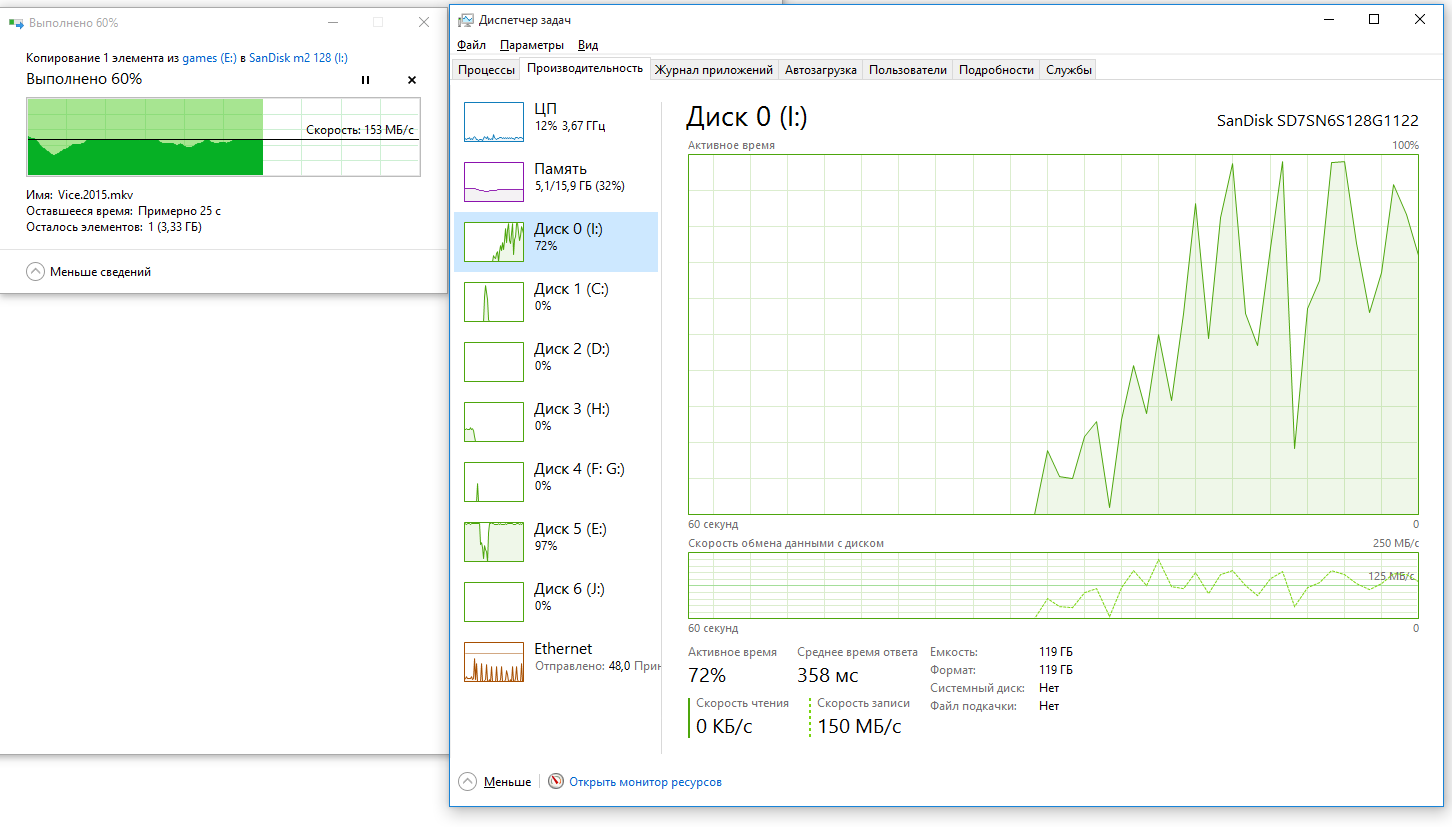Collapse details with Меньше сведений chevron
This screenshot has height=827, width=1452.
(x=36, y=271)
